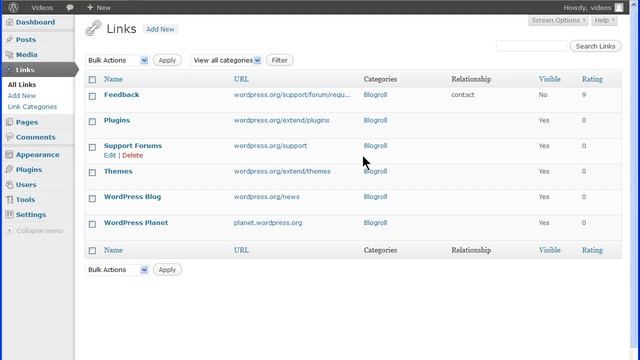Viewport: 640px width, 360px height.
Task: Open the Posts menu
Action: [x=26, y=40]
